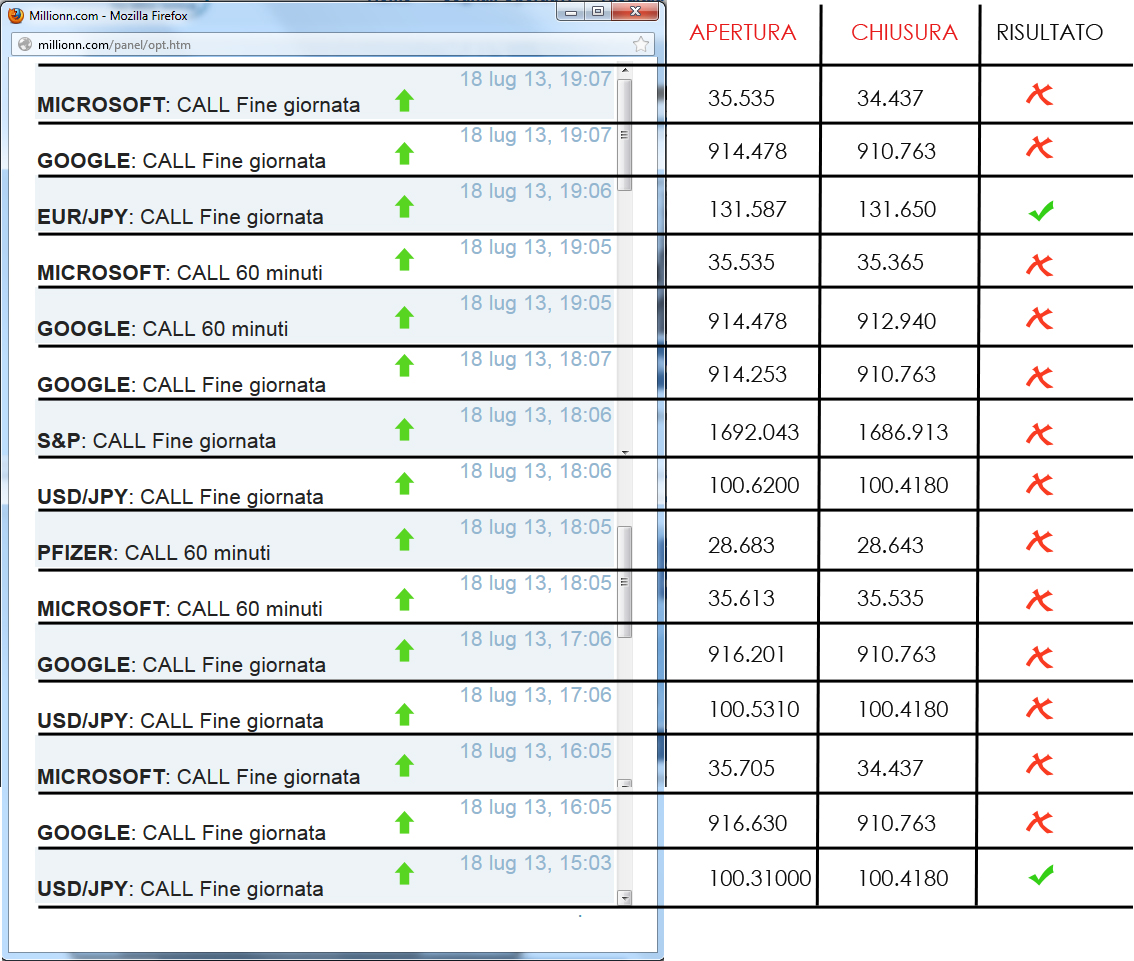Click the green up arrow beside S&P

point(404,430)
